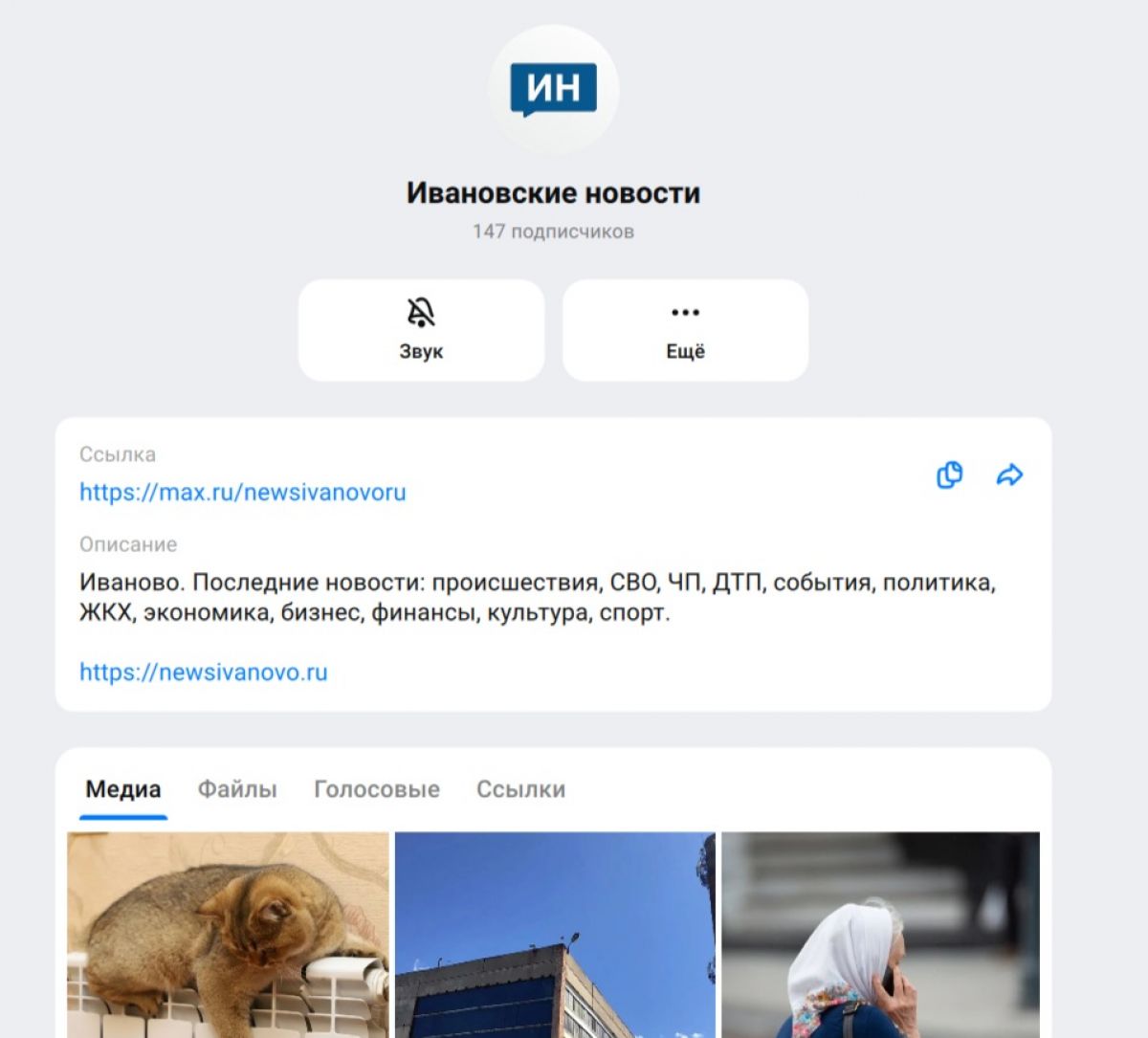The height and width of the screenshot is (1038, 1148).
Task: Open the https://max.ru/newsivanovoru link
Action: pos(243,493)
